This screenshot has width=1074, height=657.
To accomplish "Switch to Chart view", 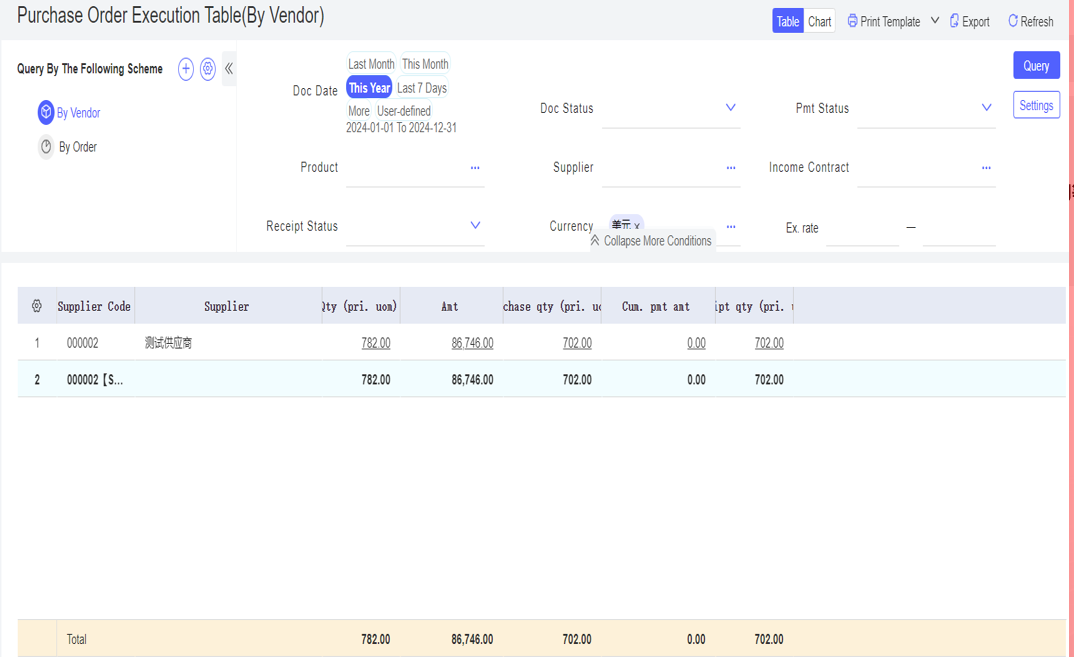I will click(x=819, y=21).
